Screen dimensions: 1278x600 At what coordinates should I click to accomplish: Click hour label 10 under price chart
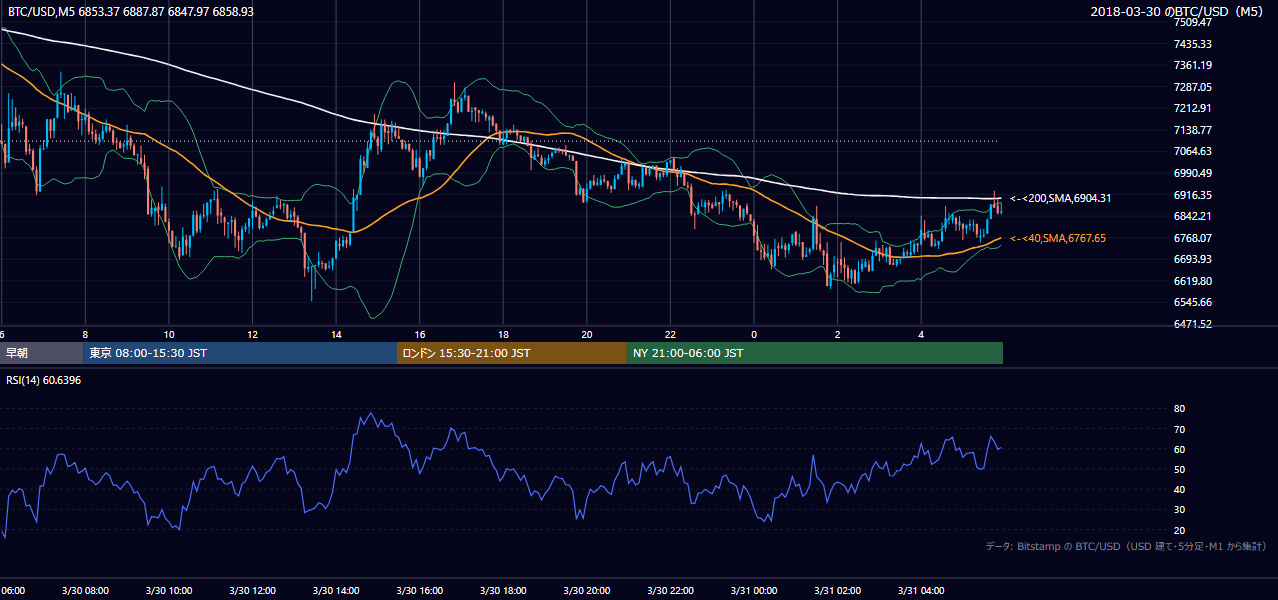click(x=169, y=334)
